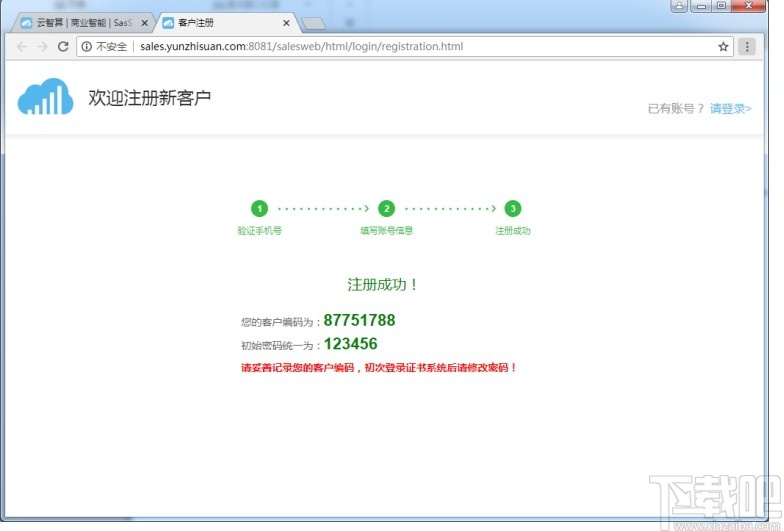Click the blue cloud chart logo

(x=46, y=96)
